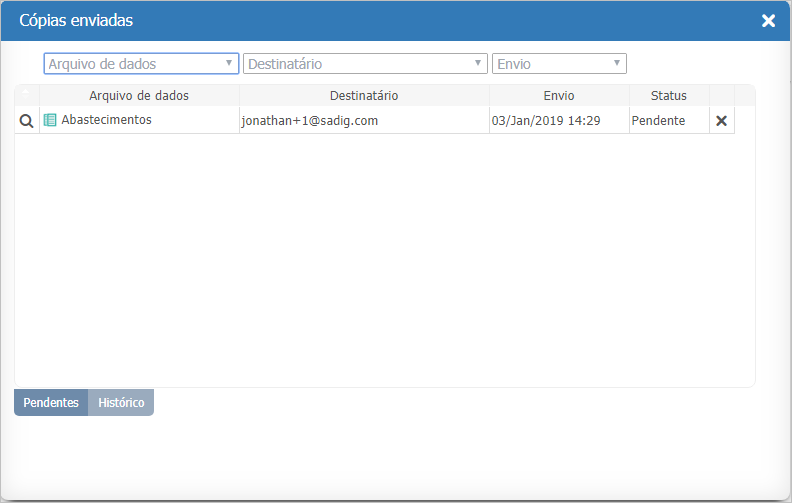This screenshot has height=503, width=792.
Task: Sort by the Arquivo de dados column header
Action: click(139, 96)
